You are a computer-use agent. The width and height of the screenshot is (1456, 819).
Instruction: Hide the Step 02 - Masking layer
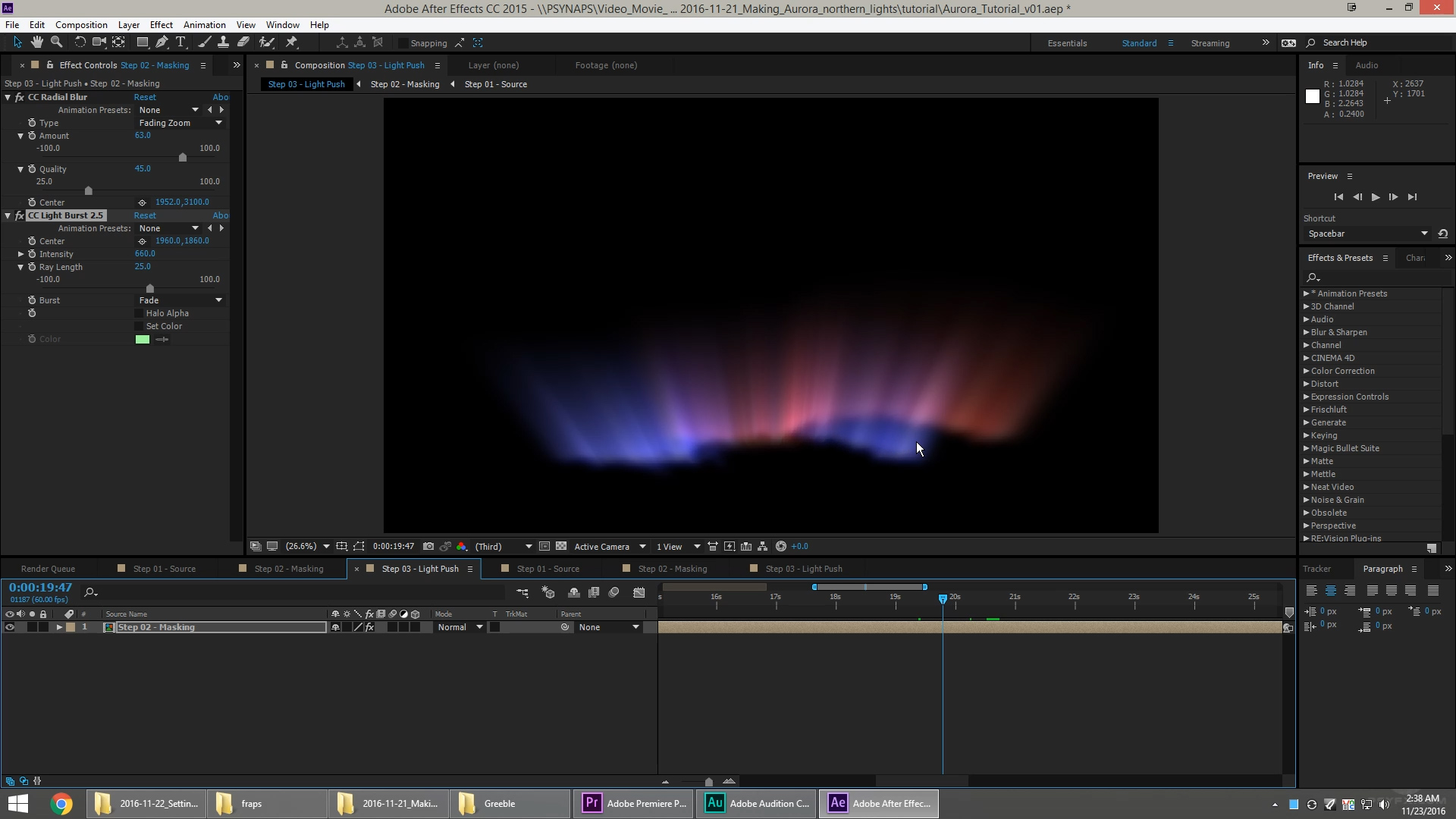tap(10, 627)
